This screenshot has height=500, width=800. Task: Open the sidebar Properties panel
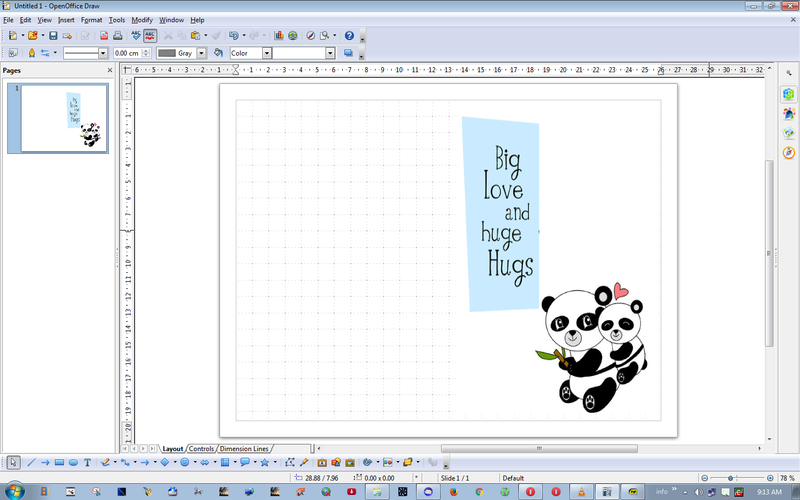point(789,94)
